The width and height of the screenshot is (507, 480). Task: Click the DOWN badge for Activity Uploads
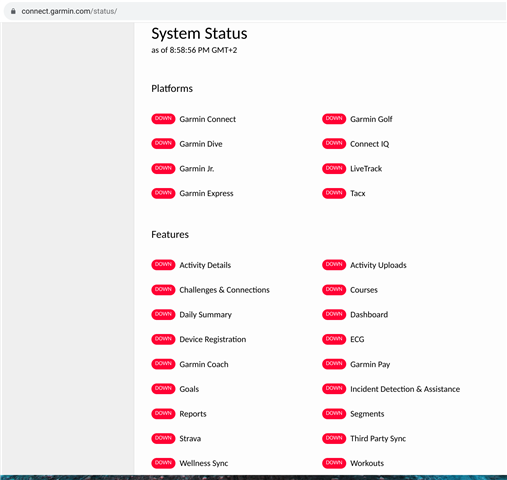click(x=334, y=265)
